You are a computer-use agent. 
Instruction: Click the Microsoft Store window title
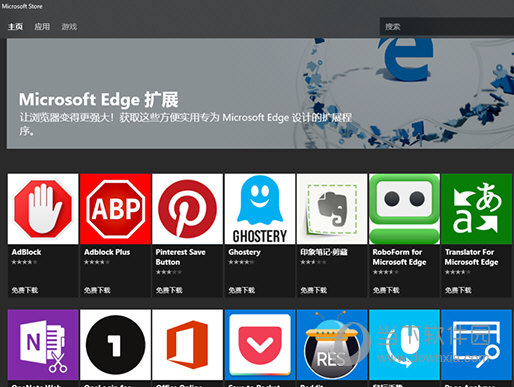22,6
